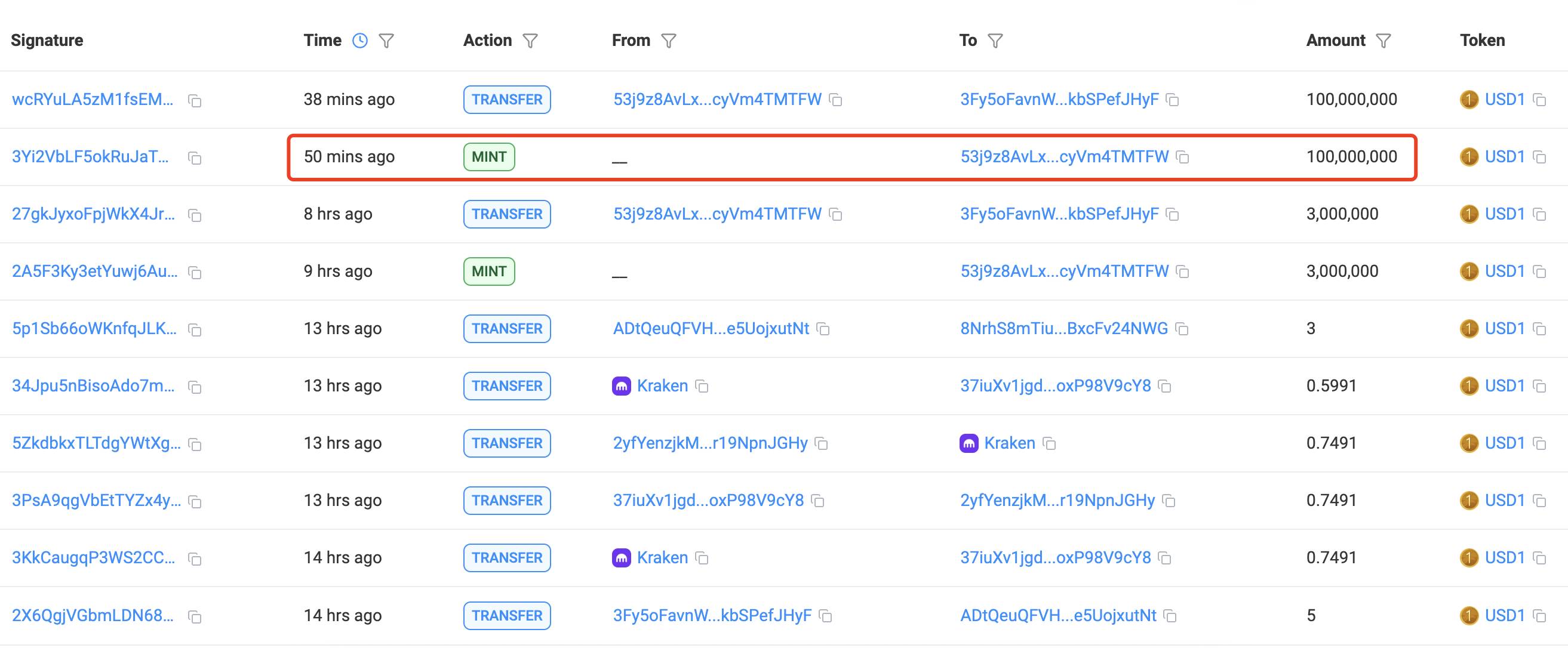Copy signature 5ZkdbkxTLTdgYWtXg...
Image resolution: width=1568 pixels, height=648 pixels.
(x=195, y=444)
